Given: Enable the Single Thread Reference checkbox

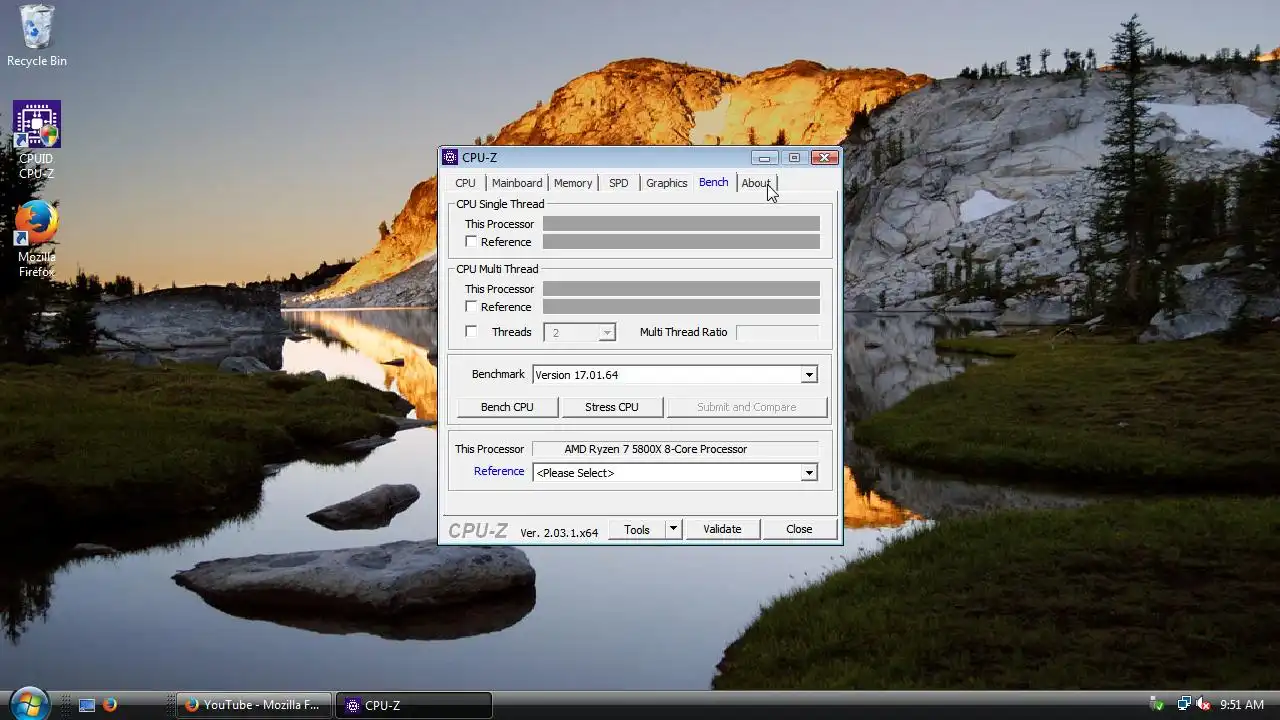Looking at the screenshot, I should [x=471, y=242].
